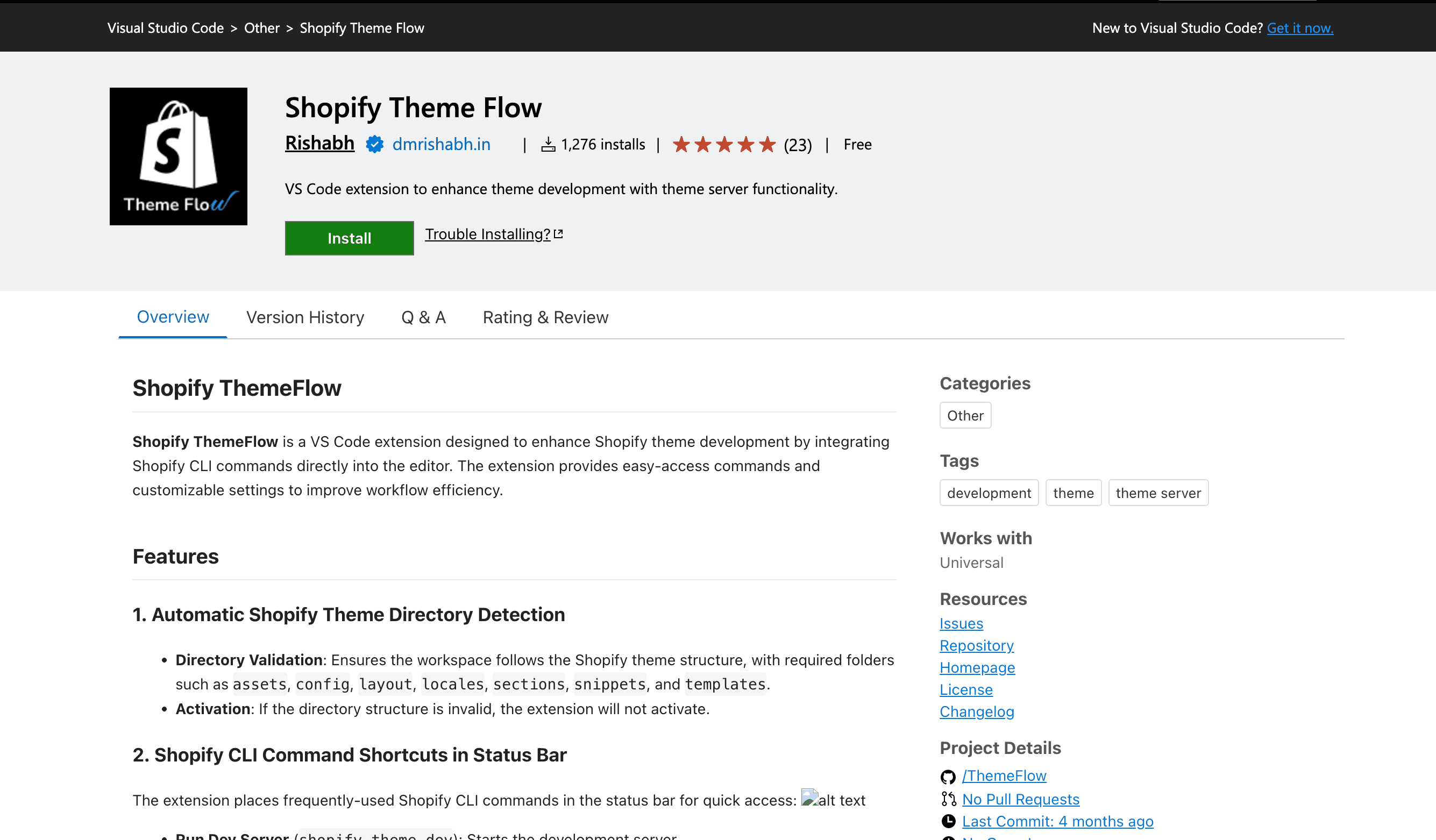Click the Get it now link
1436x840 pixels.
pyautogui.click(x=1300, y=28)
